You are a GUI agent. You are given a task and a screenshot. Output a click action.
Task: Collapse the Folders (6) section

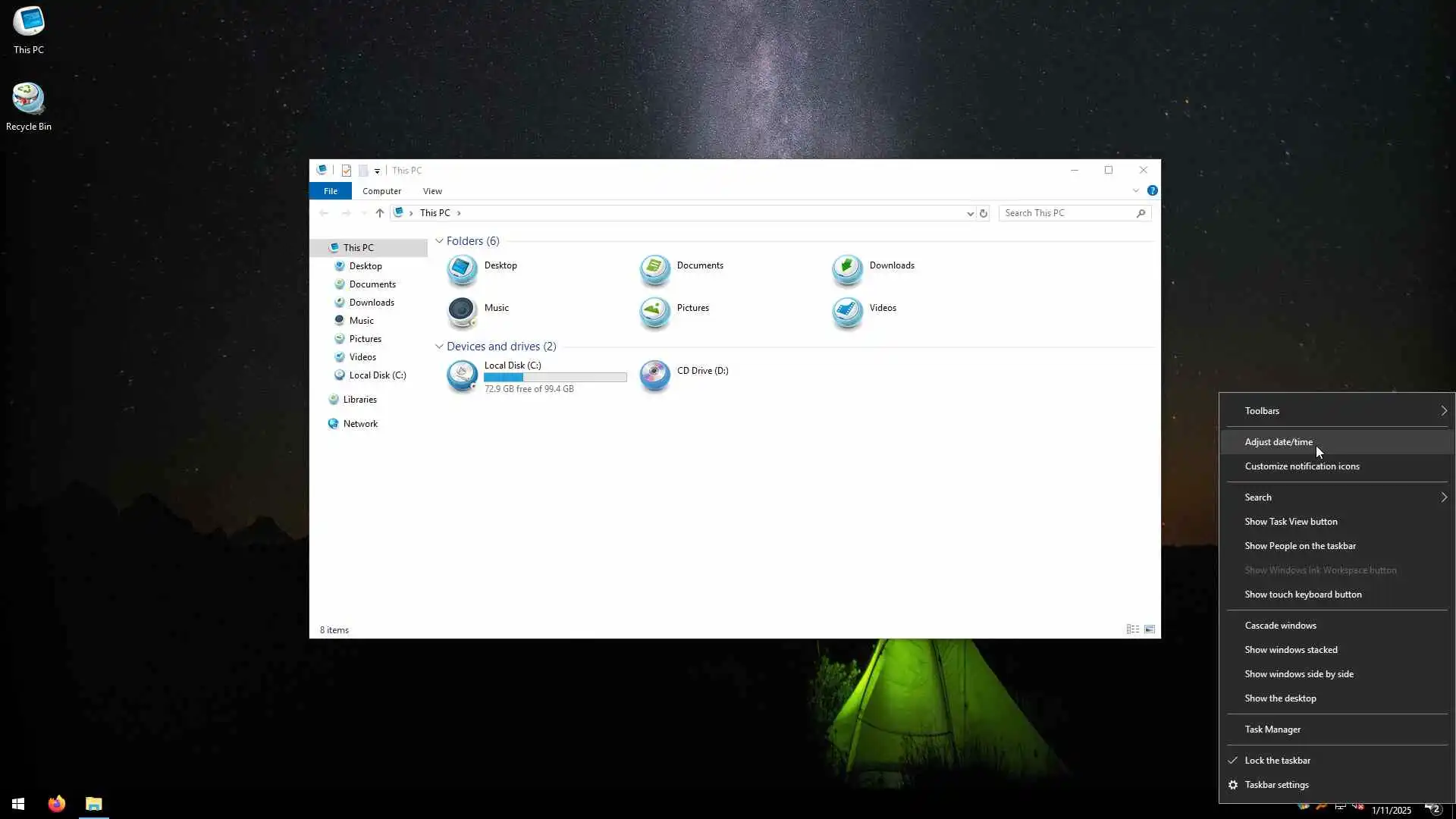click(439, 241)
